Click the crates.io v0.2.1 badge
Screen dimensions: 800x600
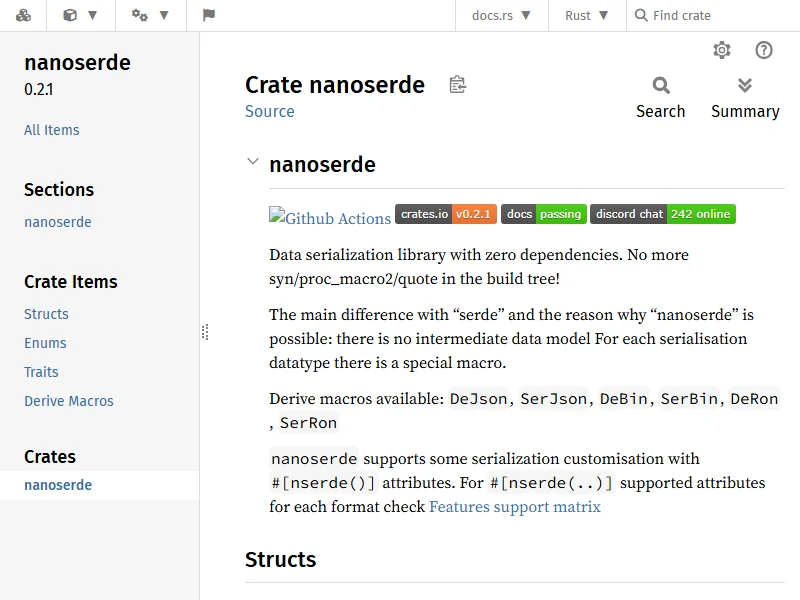tap(446, 214)
